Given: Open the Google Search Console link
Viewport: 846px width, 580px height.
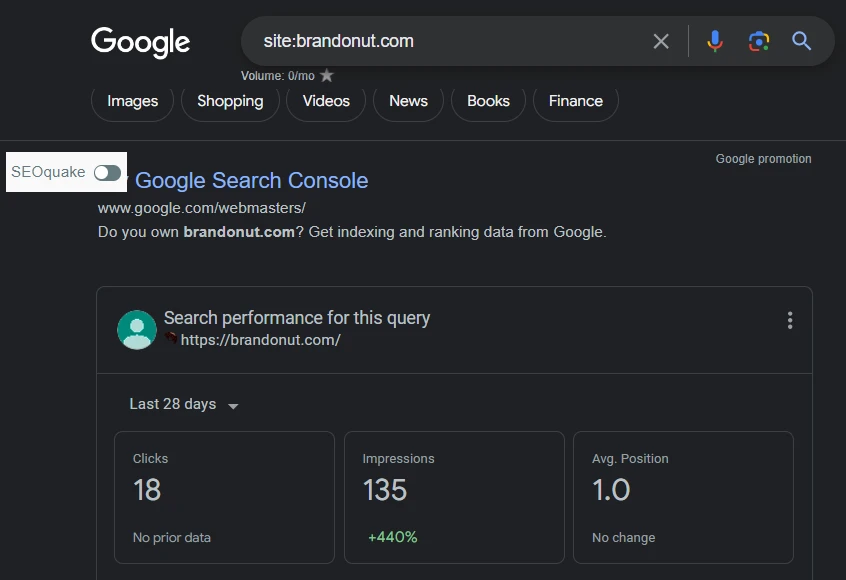Looking at the screenshot, I should point(251,180).
